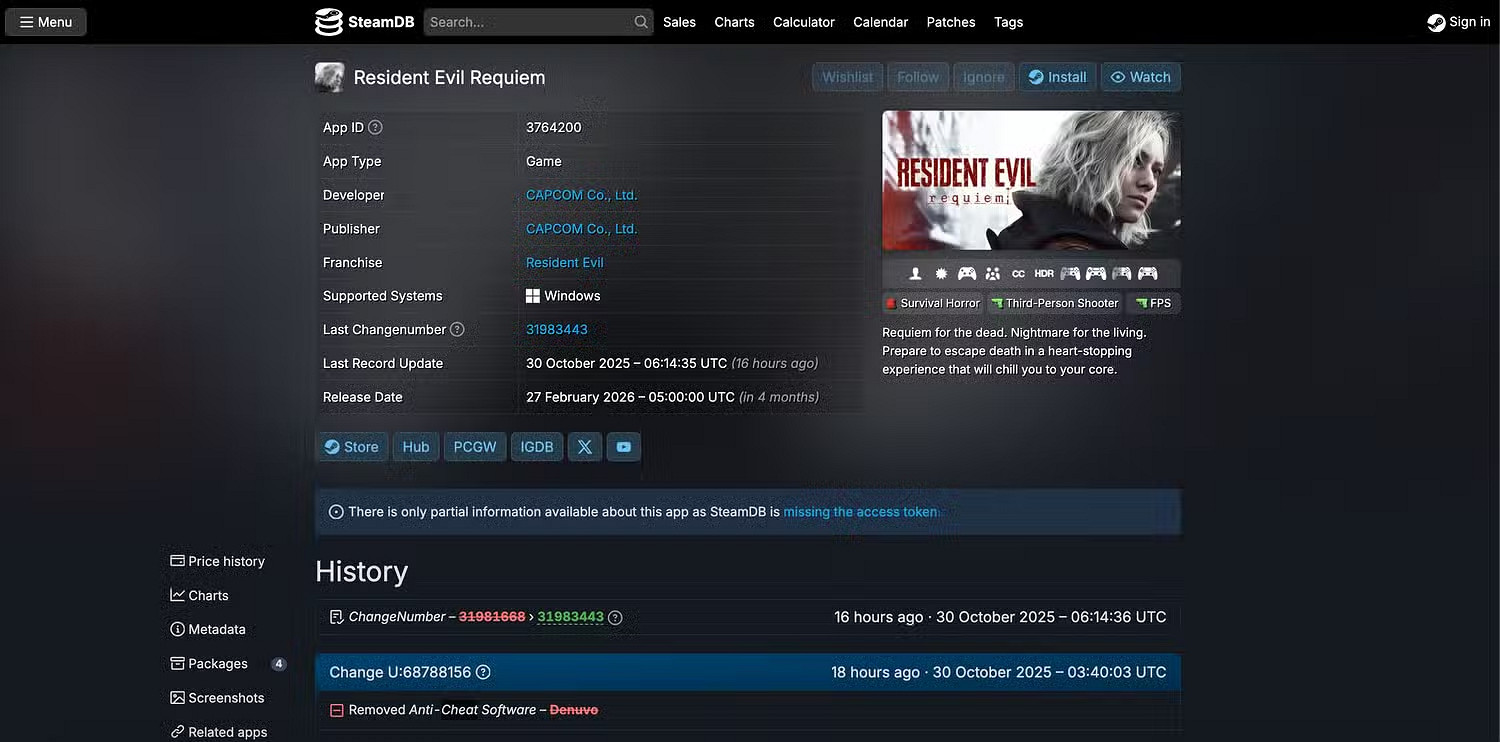The image size is (1500, 742).
Task: Click the Last Changenumber help icon
Action: (457, 329)
